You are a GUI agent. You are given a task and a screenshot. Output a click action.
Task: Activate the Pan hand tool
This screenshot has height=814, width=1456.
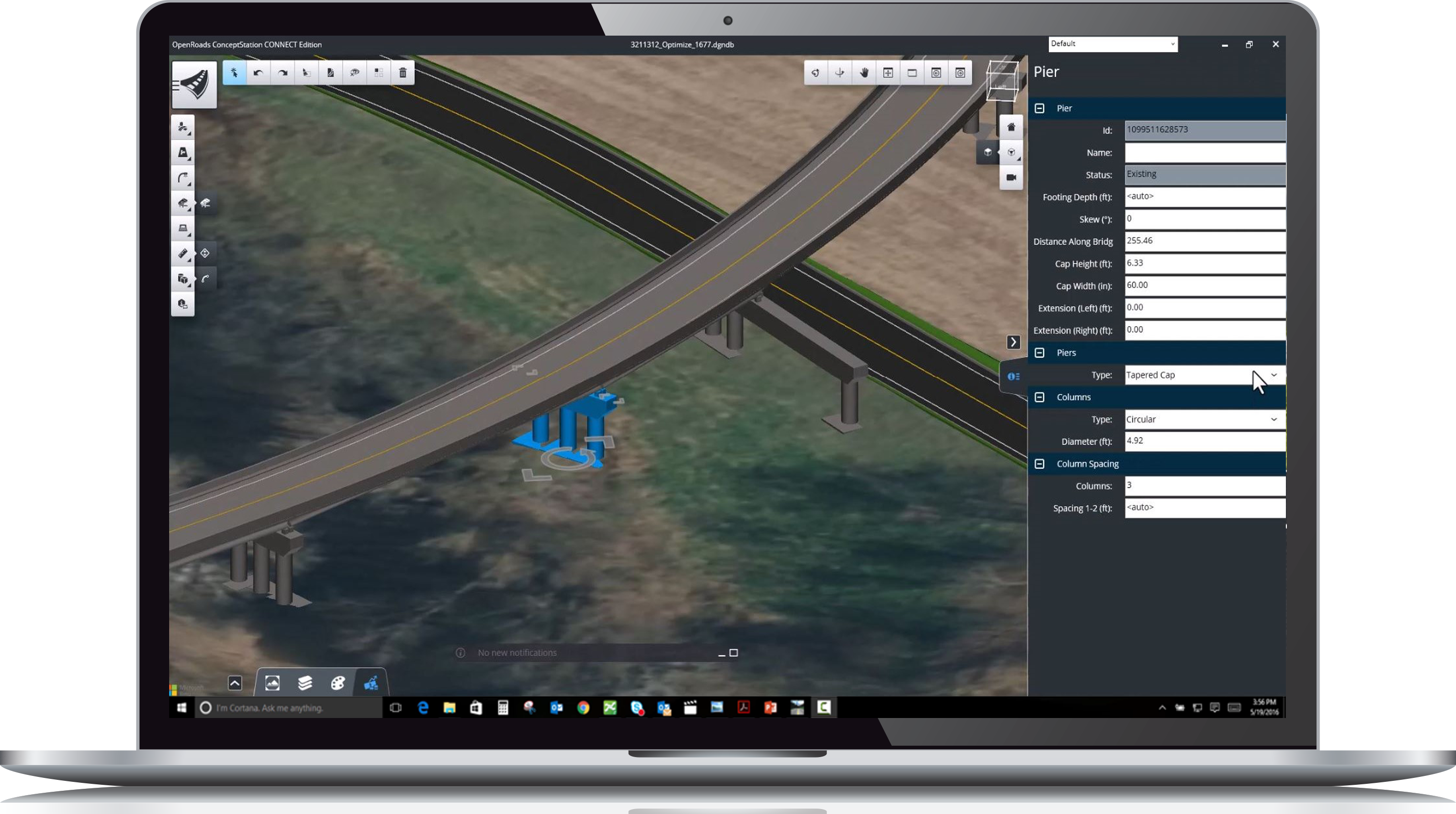(x=864, y=72)
